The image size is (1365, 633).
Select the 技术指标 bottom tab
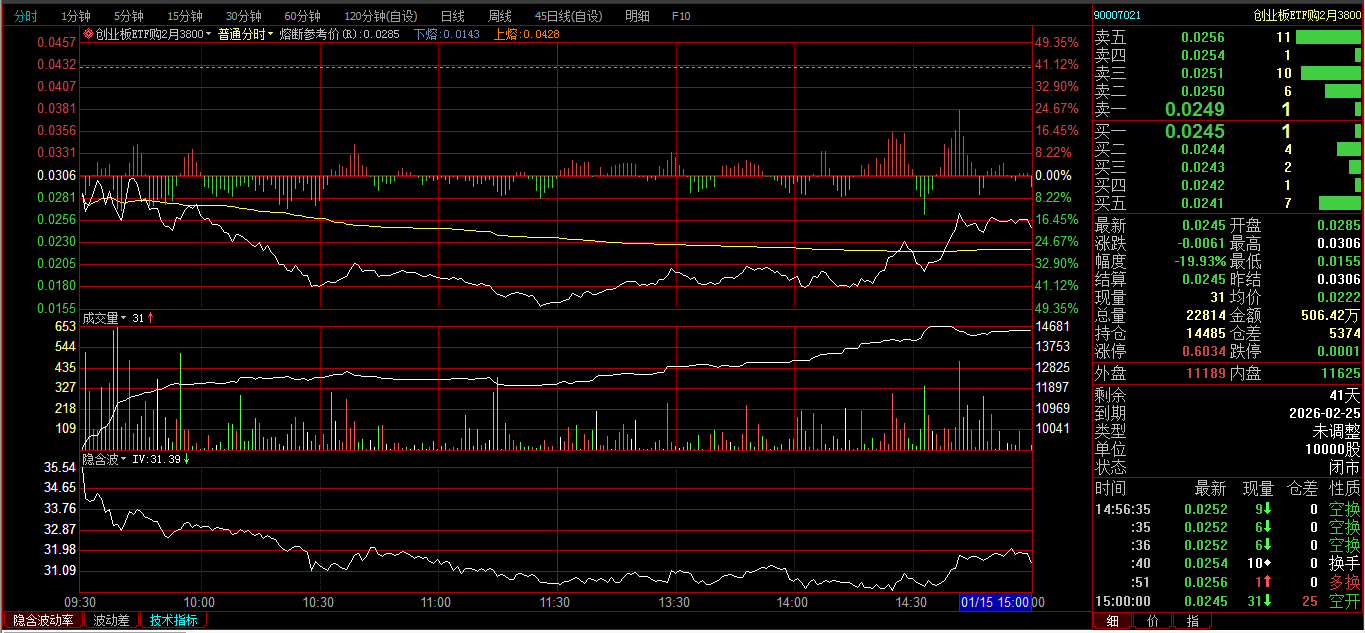point(173,620)
